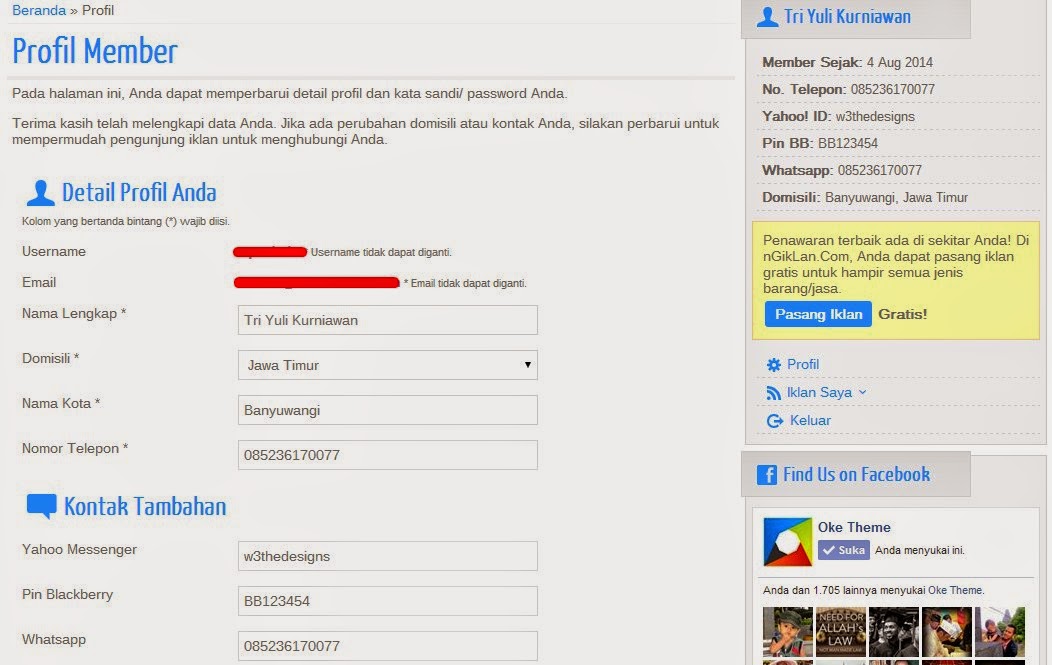Viewport: 1052px width, 665px height.
Task: Click 'Username tidak dapat diganti.' note
Action: pyautogui.click(x=381, y=252)
